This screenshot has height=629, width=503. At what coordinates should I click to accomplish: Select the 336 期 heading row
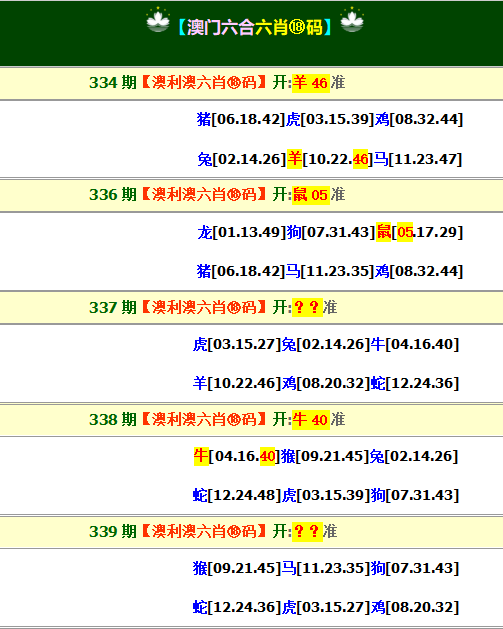point(252,195)
